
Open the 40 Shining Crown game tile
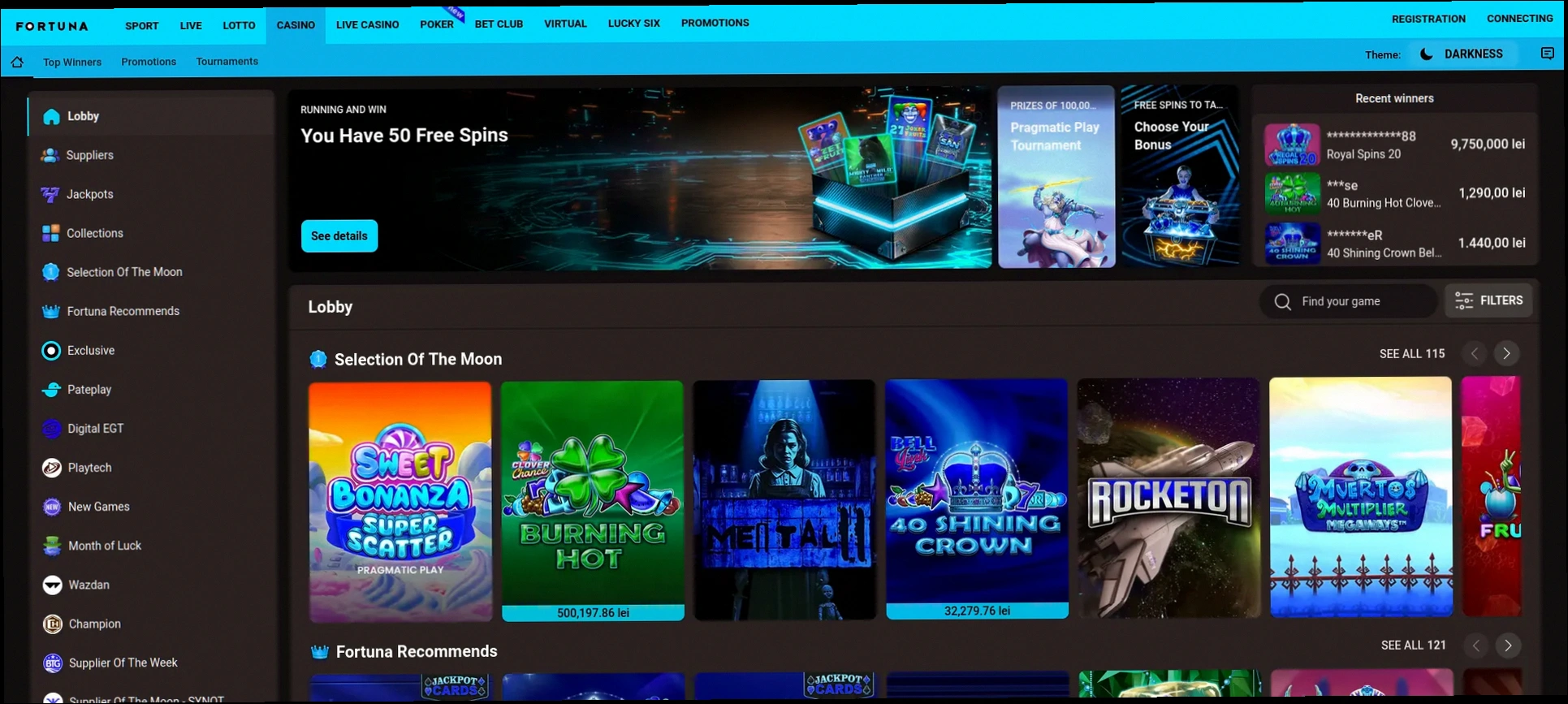click(977, 499)
